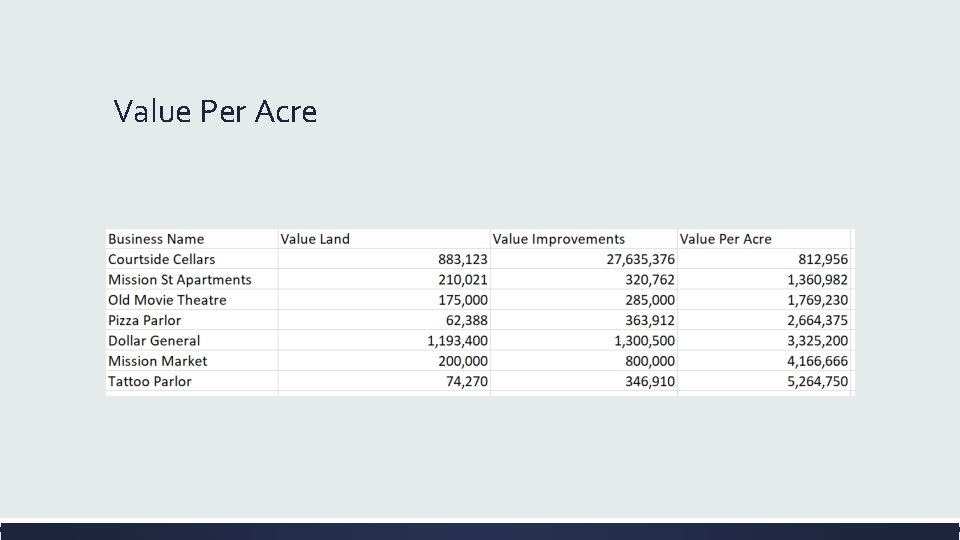
Task: Select the 'Mission St Apartments' cell
Action: (180, 280)
